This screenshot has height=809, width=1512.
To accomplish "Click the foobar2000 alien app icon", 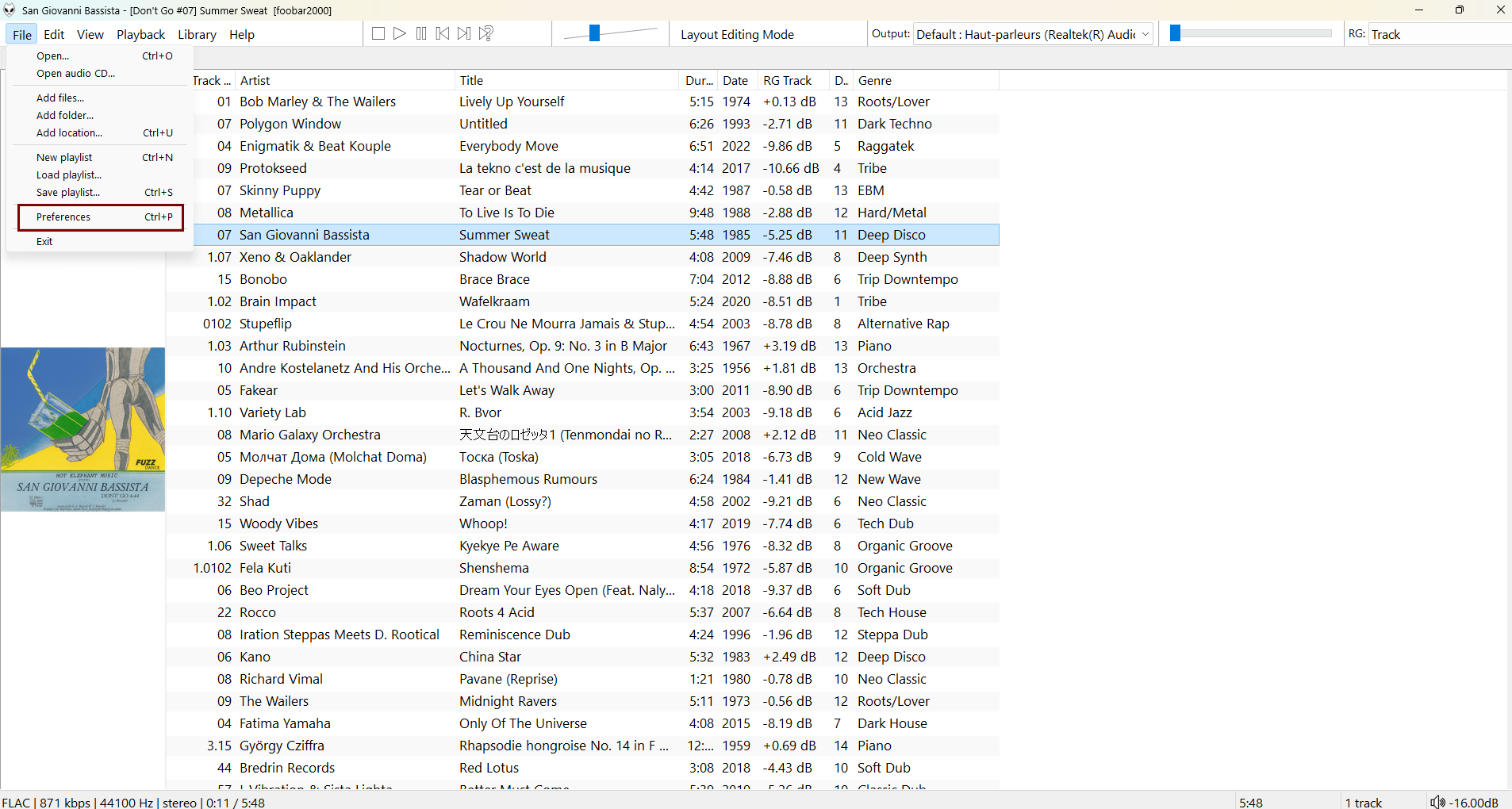I will coord(10,10).
